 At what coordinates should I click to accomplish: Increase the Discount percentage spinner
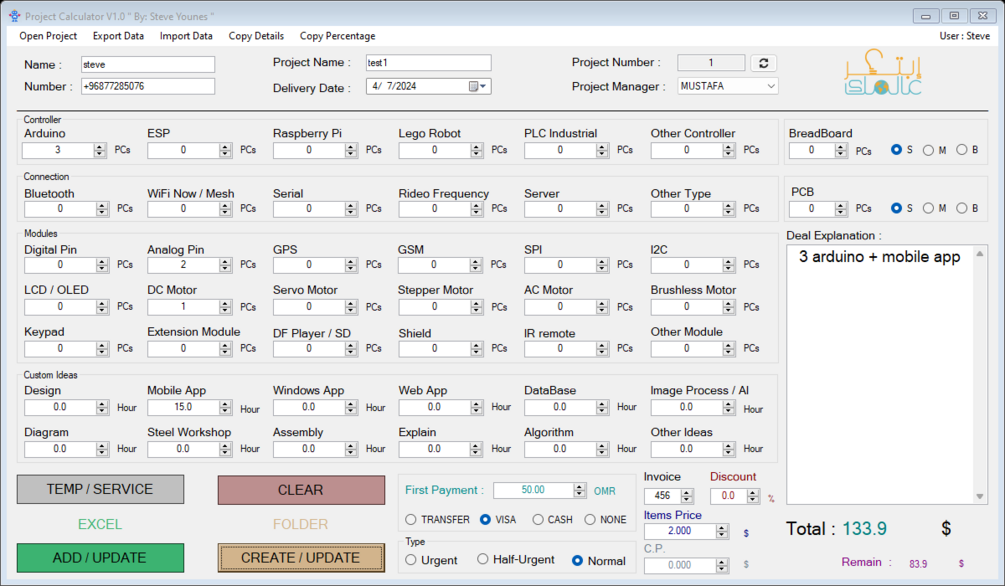[753, 492]
